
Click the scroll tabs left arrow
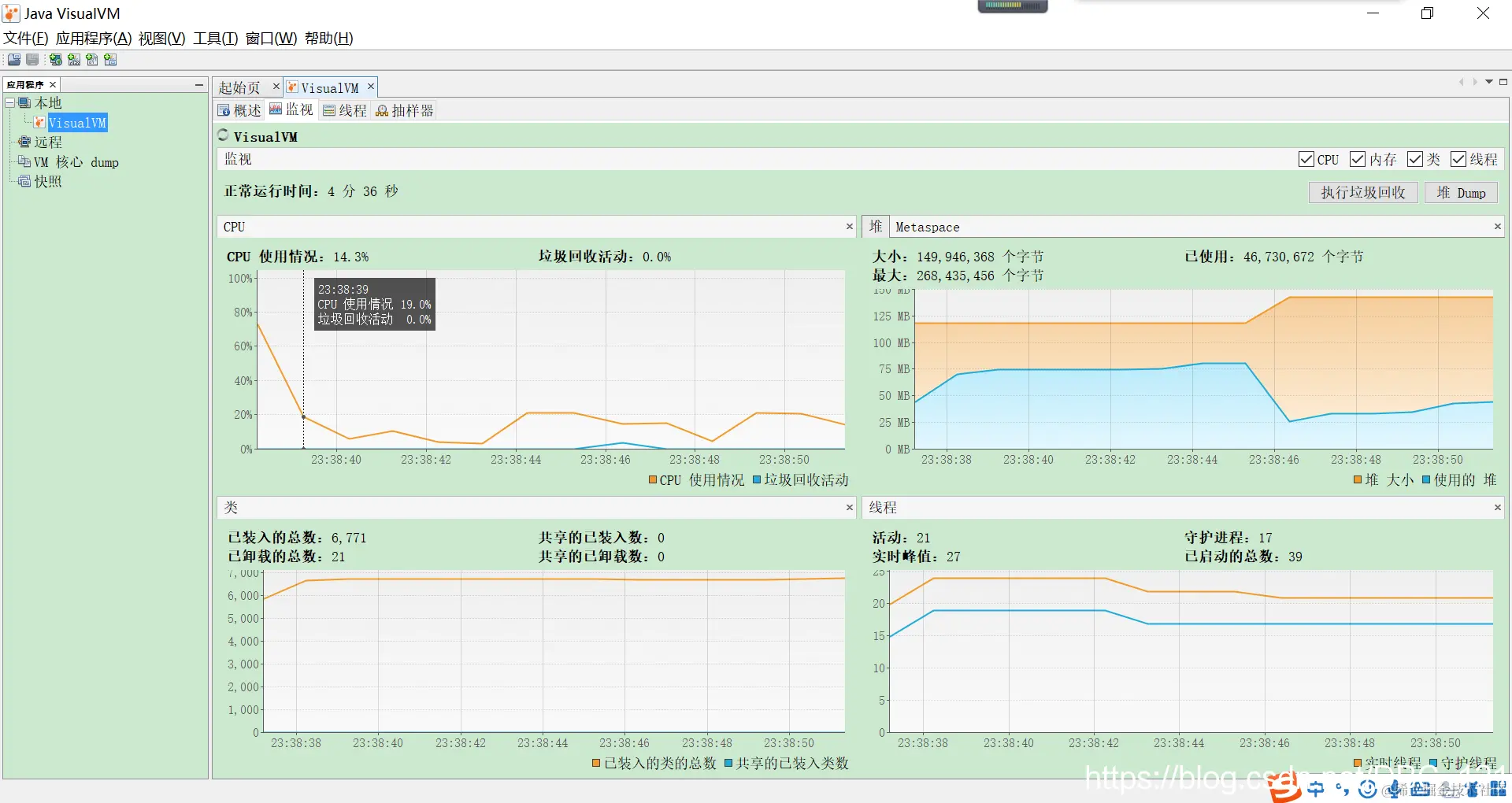click(1462, 82)
